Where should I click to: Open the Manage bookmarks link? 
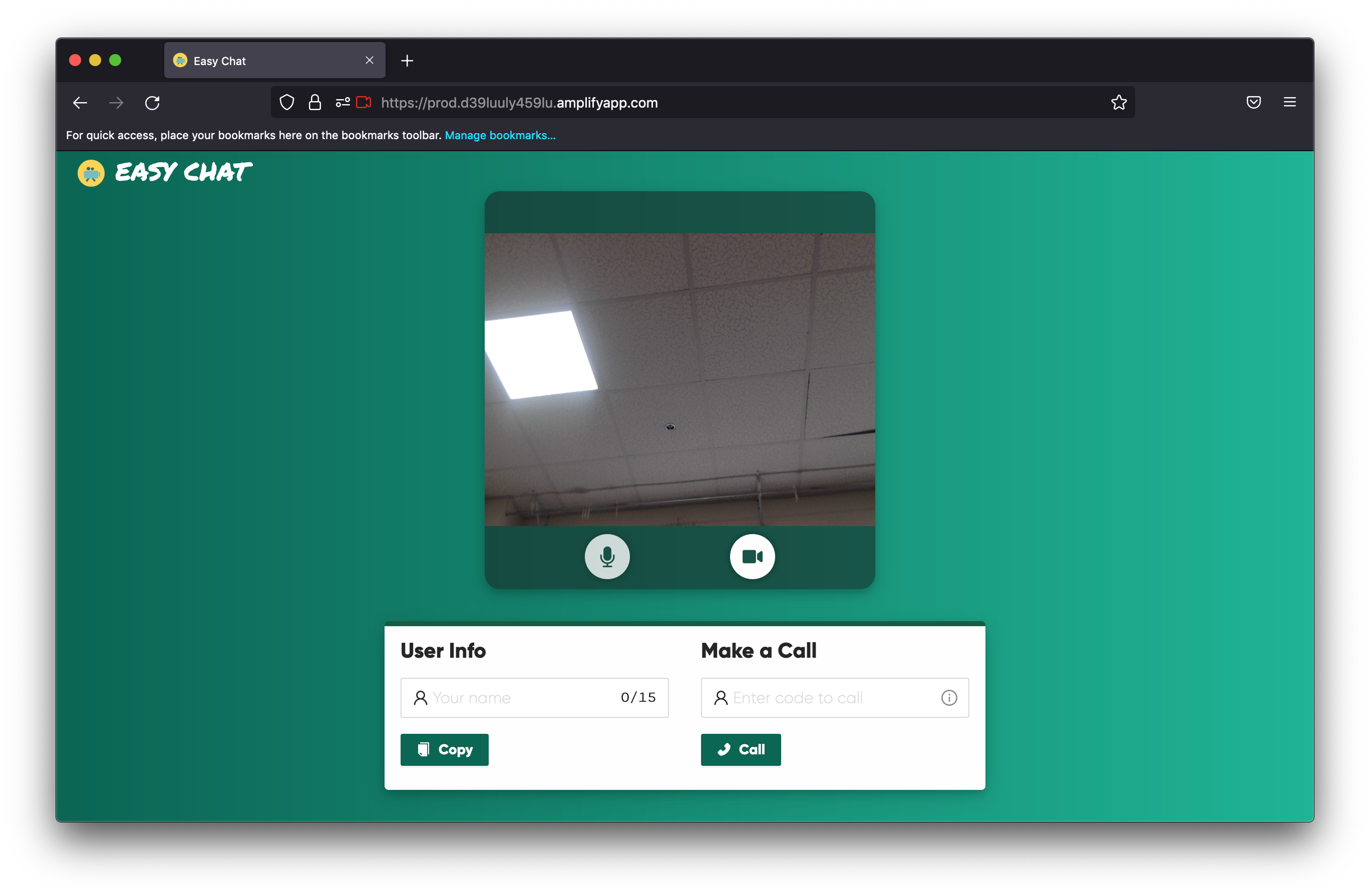pyautogui.click(x=500, y=135)
